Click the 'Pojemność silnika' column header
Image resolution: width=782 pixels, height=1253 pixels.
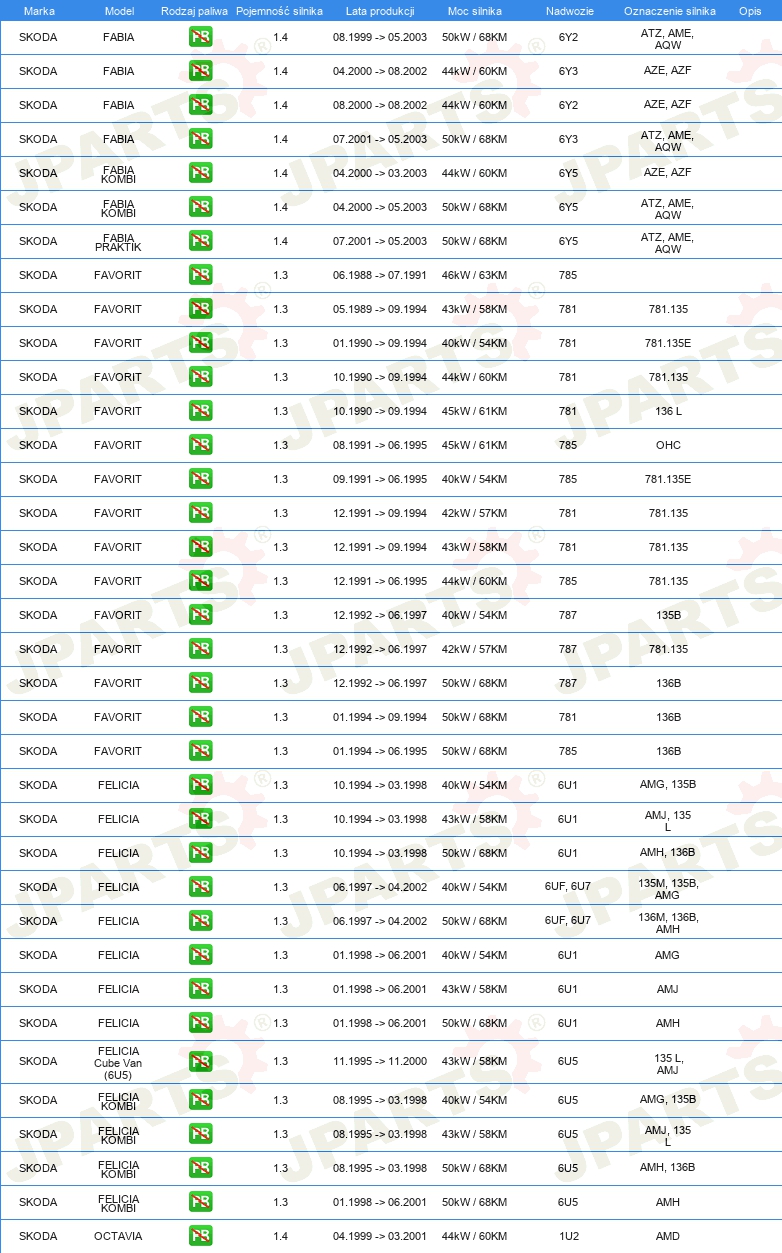pos(279,10)
